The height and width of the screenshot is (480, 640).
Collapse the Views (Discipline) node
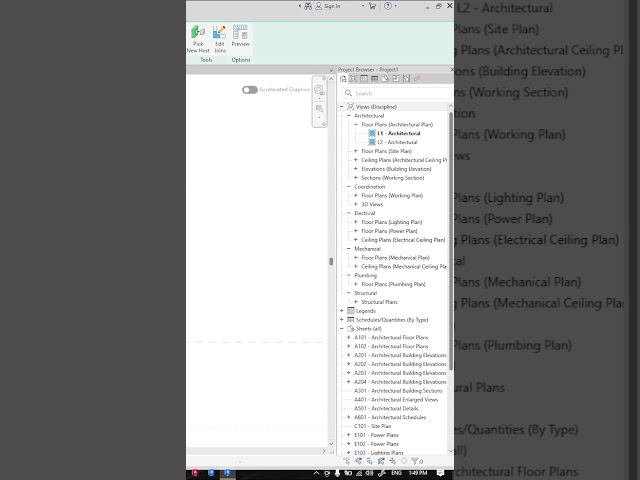(342, 107)
